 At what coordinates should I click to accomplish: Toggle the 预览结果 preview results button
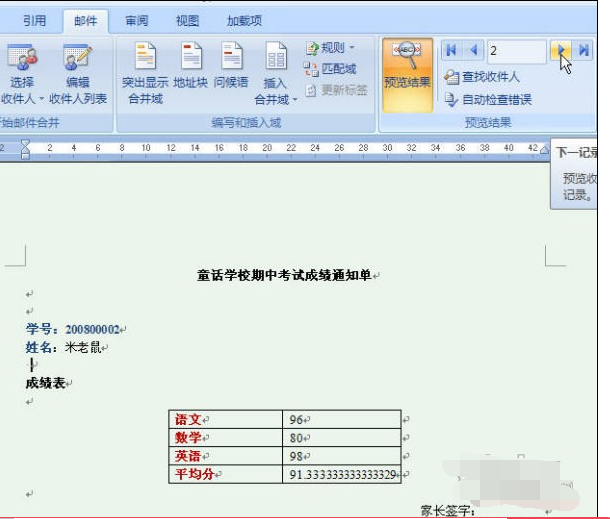pos(407,75)
